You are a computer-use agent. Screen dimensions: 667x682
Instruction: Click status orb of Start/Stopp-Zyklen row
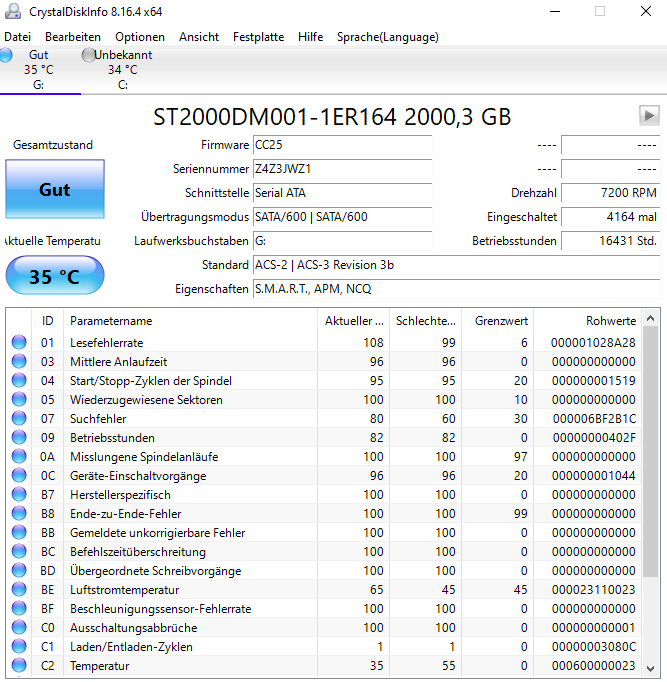pyautogui.click(x=19, y=381)
